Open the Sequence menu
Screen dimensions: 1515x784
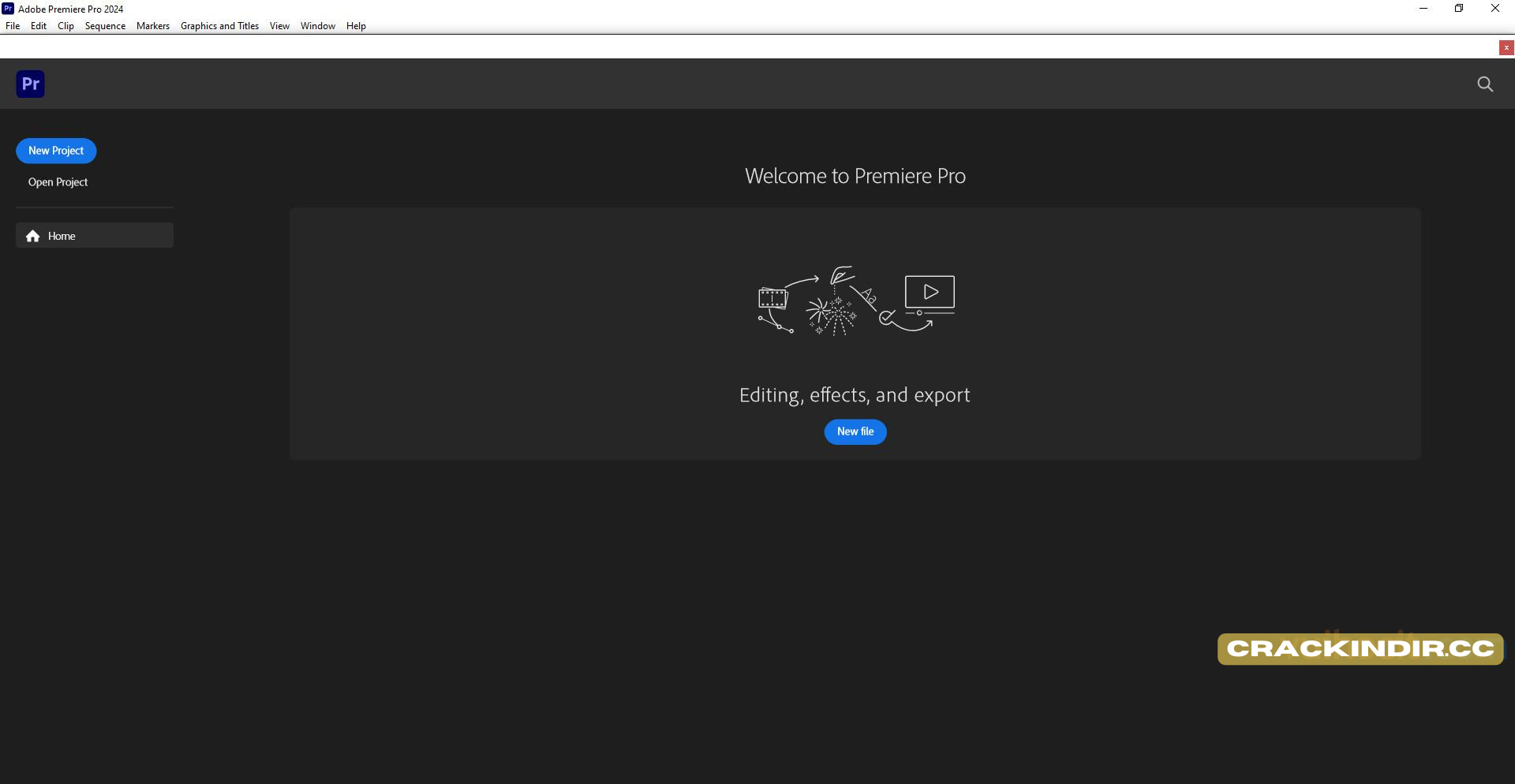pos(105,26)
